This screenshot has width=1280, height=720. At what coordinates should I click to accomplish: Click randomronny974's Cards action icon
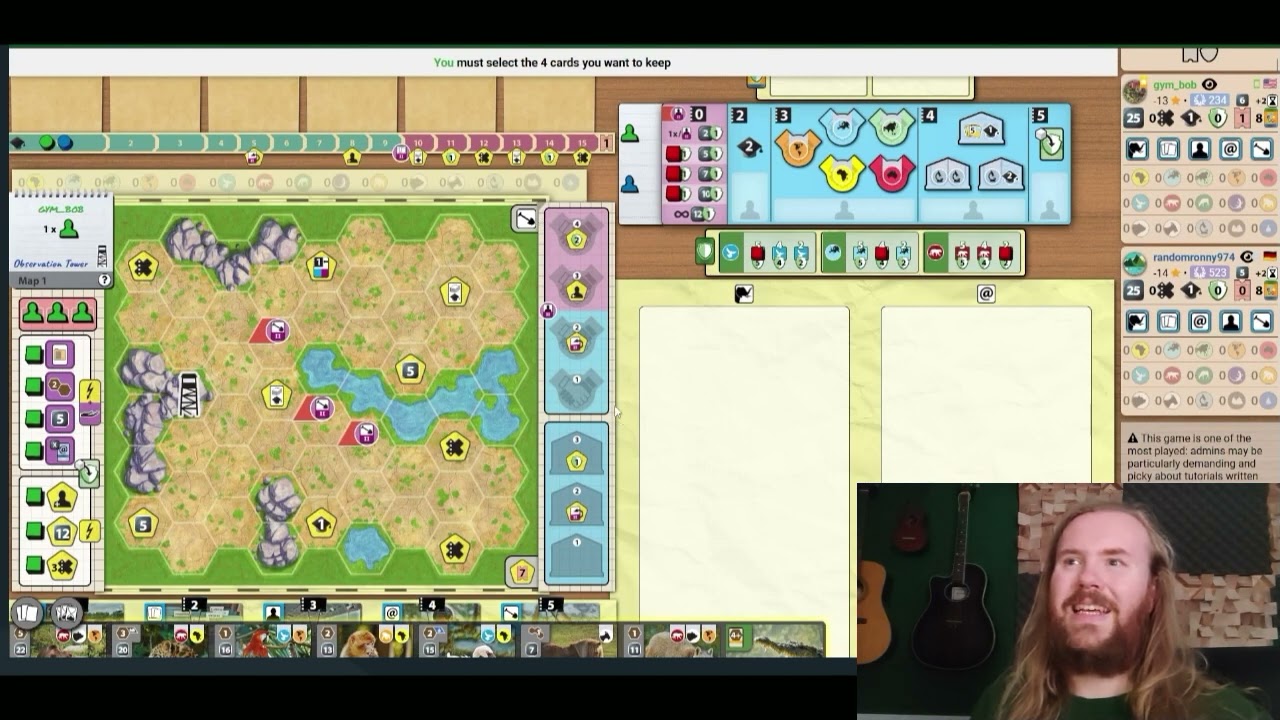[1169, 322]
